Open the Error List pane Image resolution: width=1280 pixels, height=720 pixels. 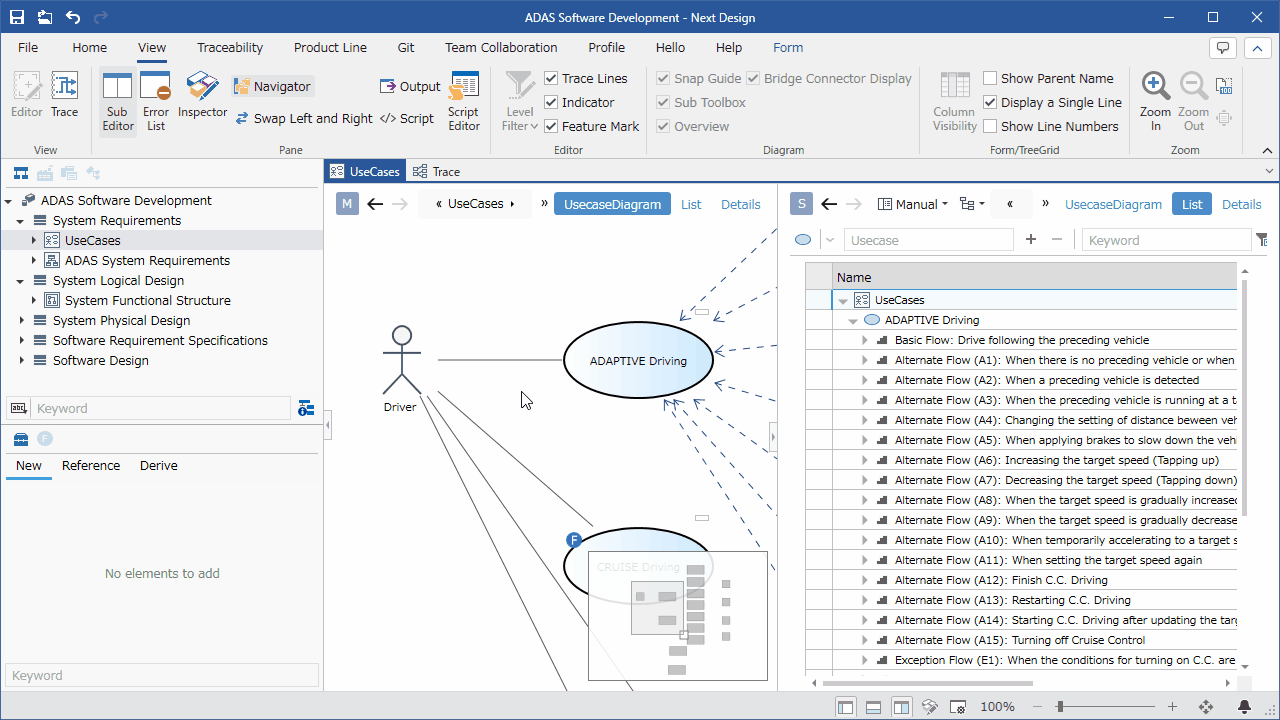(x=156, y=101)
